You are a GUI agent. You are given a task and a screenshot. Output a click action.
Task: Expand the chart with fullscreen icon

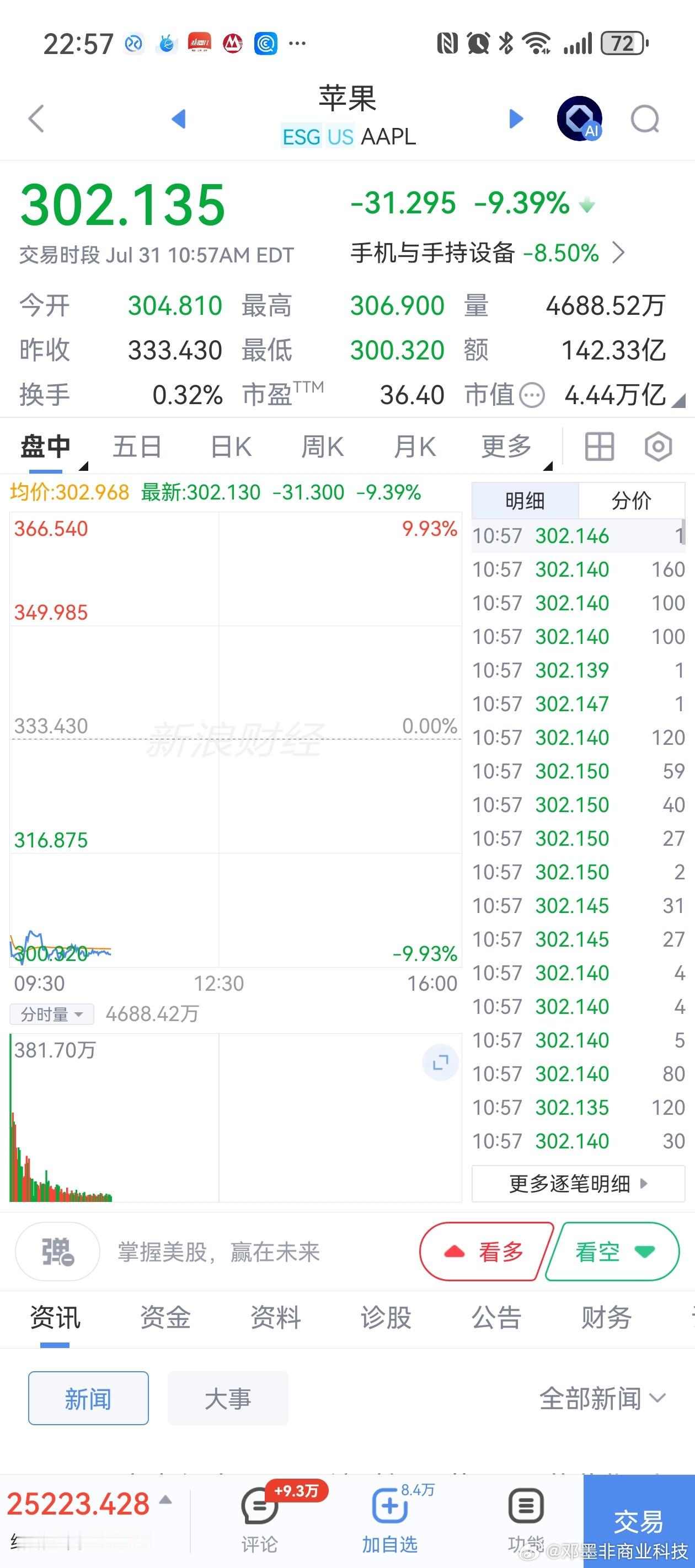(440, 1063)
